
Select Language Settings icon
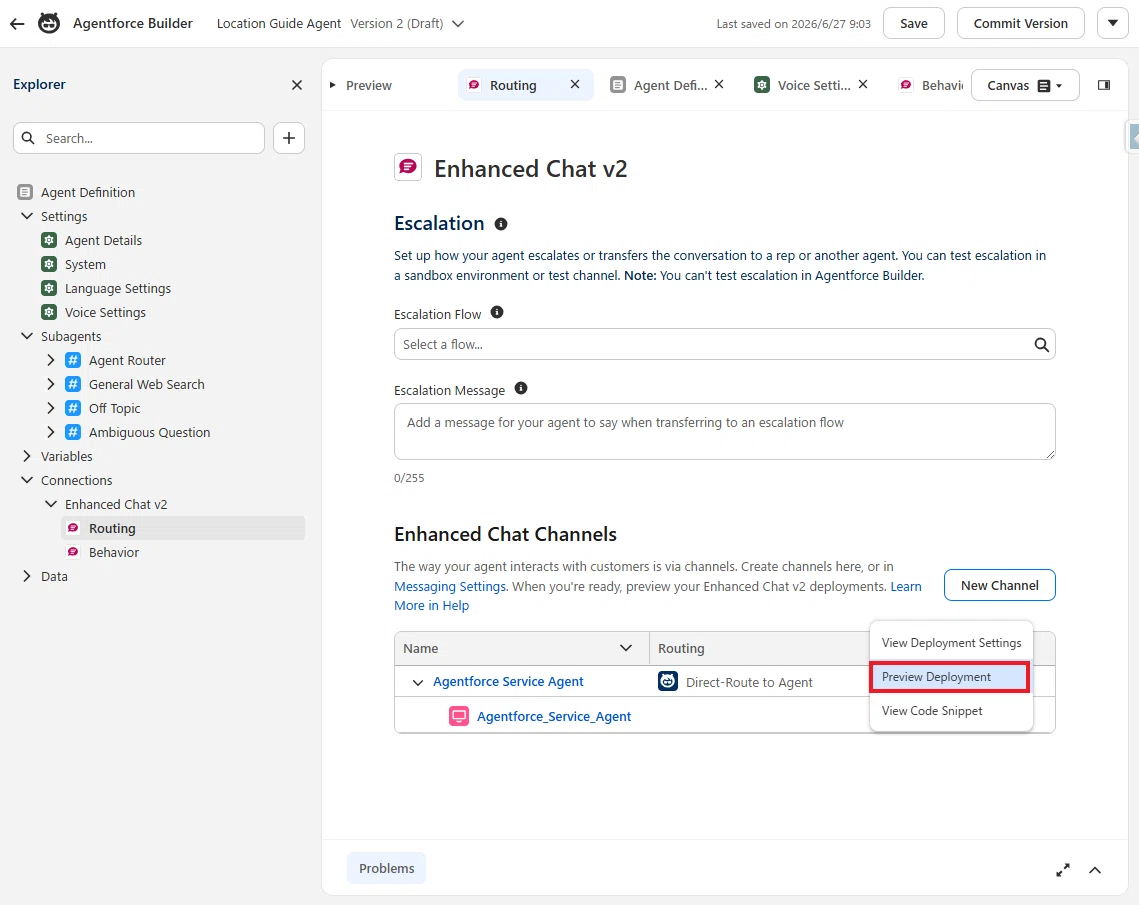tap(49, 288)
